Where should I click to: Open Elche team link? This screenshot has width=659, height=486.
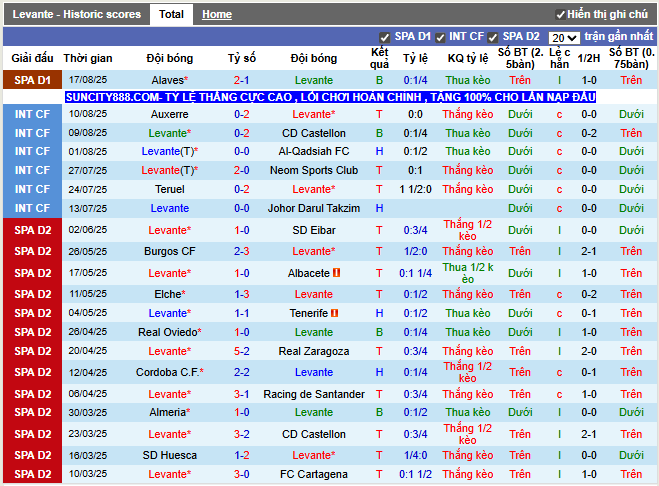[167, 294]
